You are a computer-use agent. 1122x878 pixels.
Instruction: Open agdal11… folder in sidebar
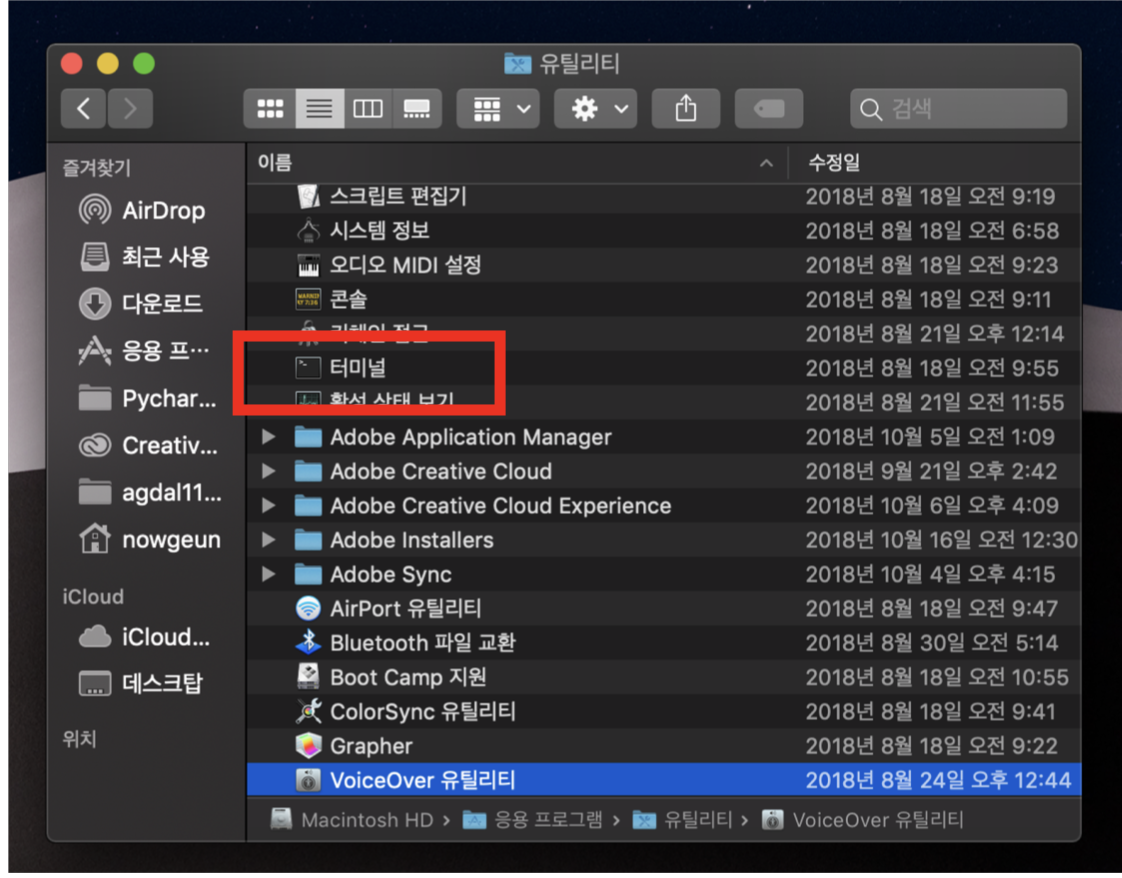[150, 492]
